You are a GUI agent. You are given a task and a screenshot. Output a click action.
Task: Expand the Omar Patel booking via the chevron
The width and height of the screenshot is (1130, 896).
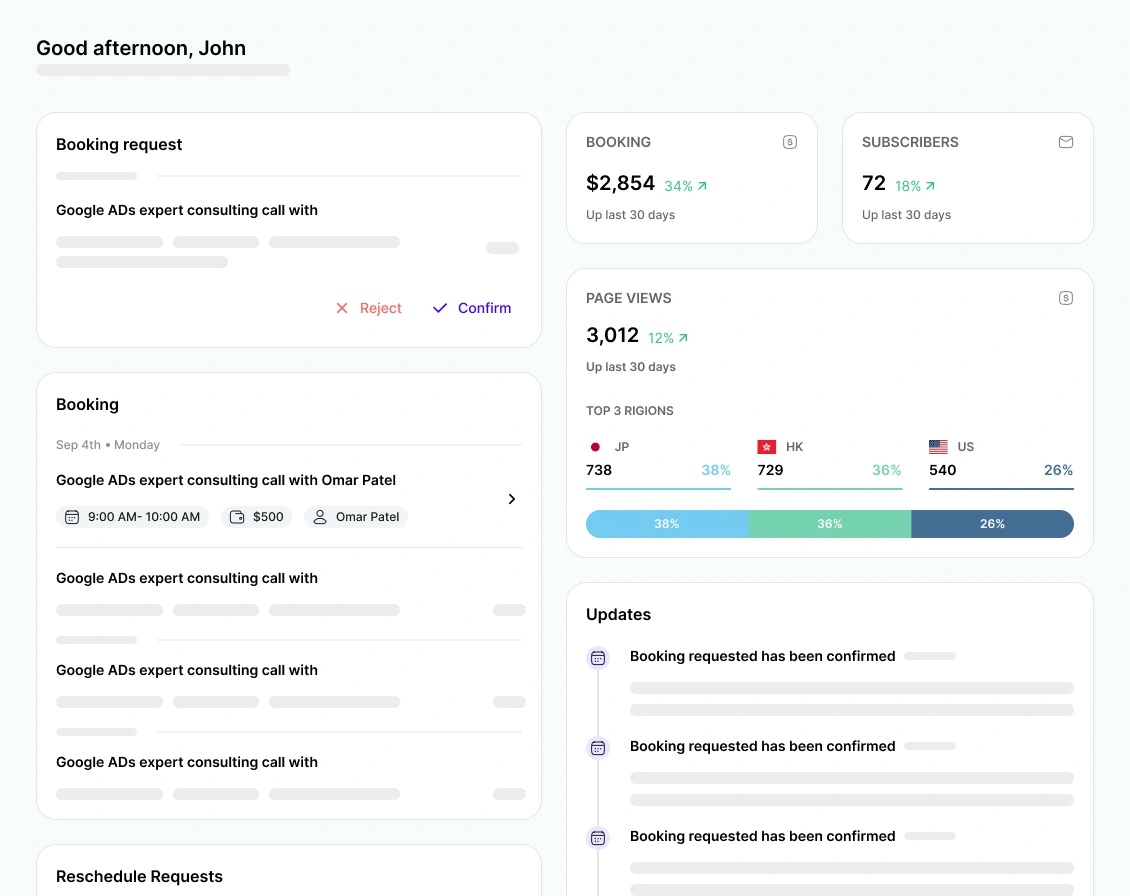click(511, 498)
